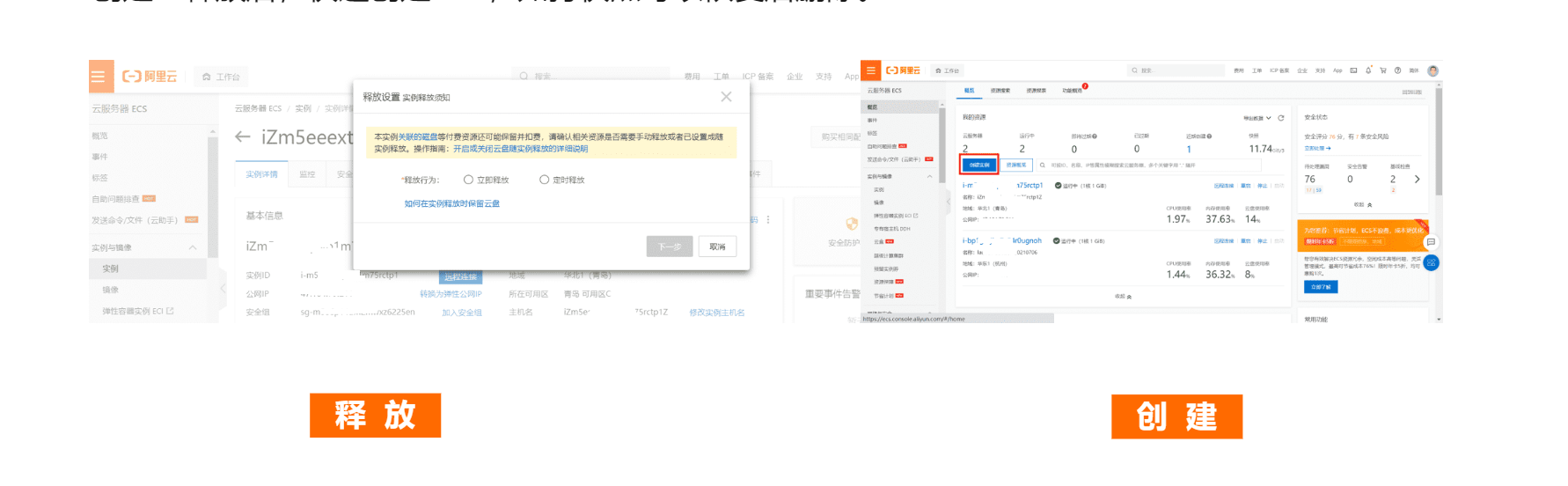This screenshot has height=486, width=1568.
Task: Select 实例 in instance detail page sidebar
Action: [x=147, y=269]
